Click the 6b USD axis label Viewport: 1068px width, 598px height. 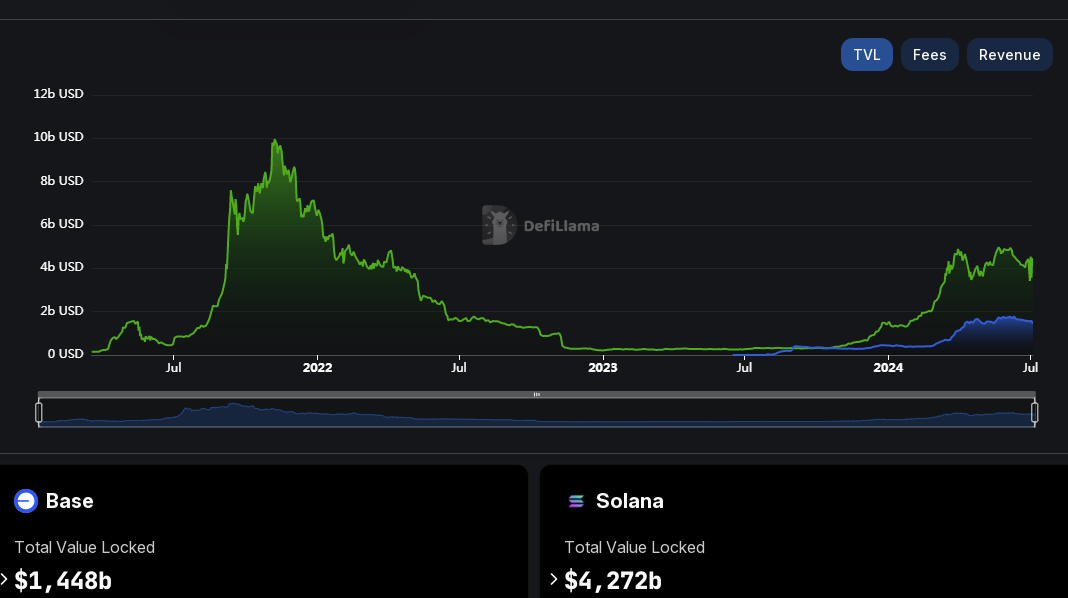point(61,223)
